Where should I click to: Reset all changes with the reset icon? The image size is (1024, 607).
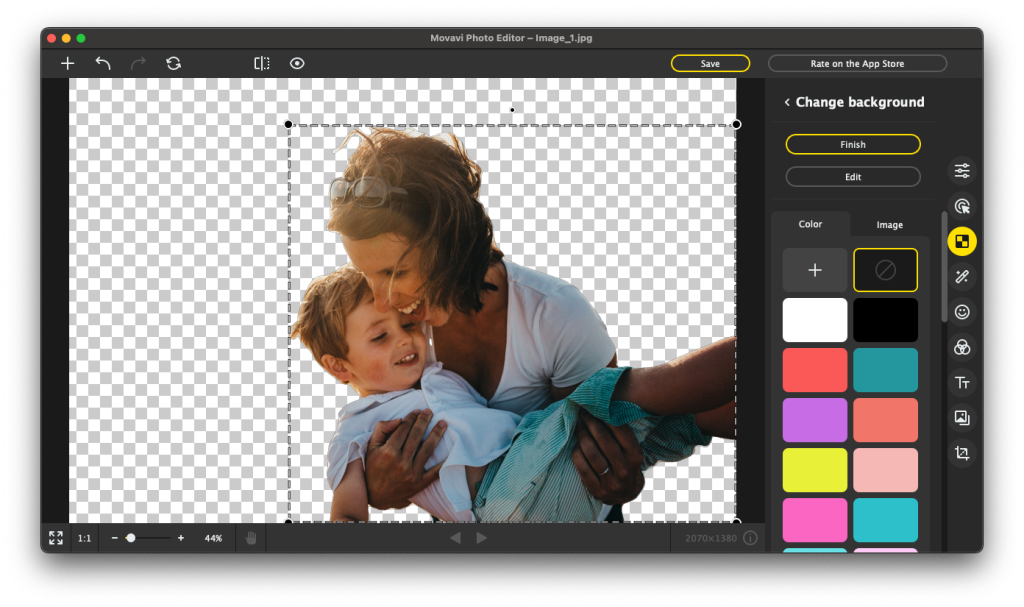(x=173, y=63)
